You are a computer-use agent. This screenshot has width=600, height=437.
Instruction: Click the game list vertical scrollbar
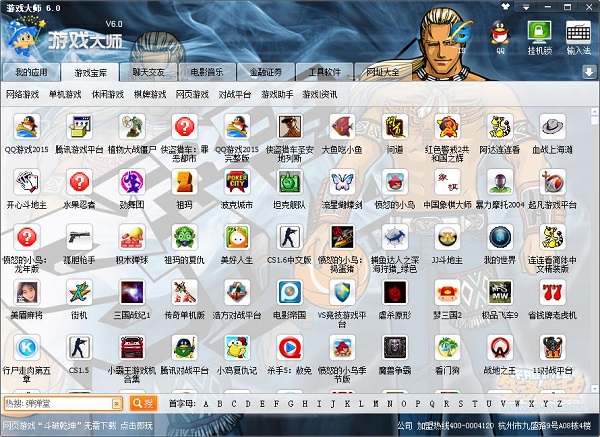tap(595, 251)
